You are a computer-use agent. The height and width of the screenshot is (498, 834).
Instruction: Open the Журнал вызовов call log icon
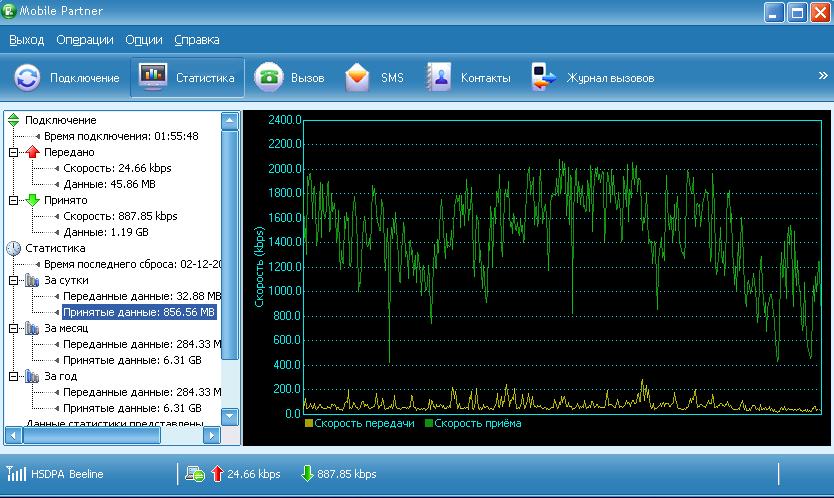tap(544, 78)
